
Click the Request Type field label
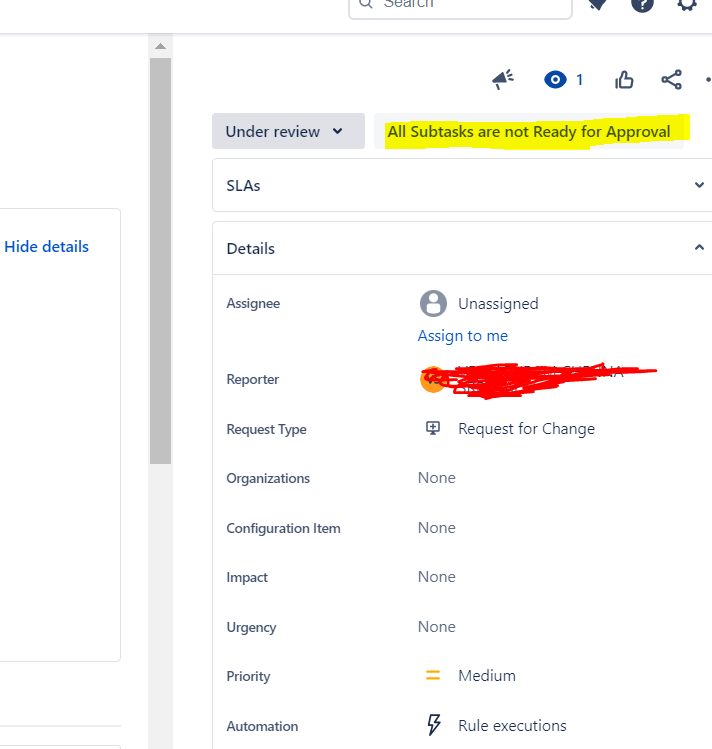click(x=266, y=429)
